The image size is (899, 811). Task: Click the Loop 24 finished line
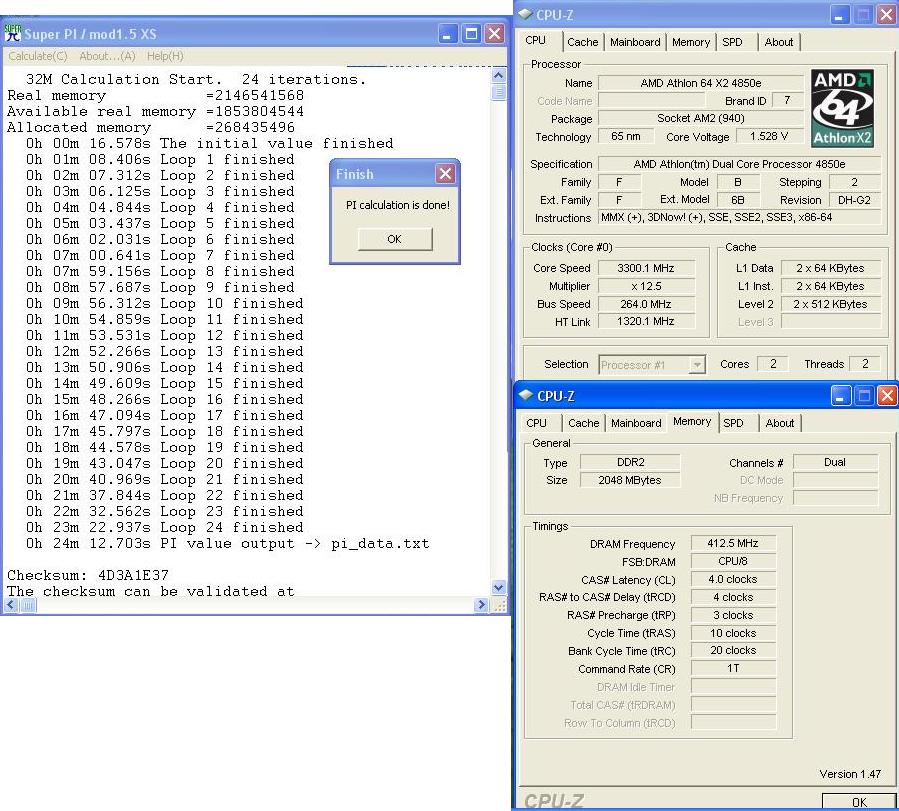(x=165, y=527)
